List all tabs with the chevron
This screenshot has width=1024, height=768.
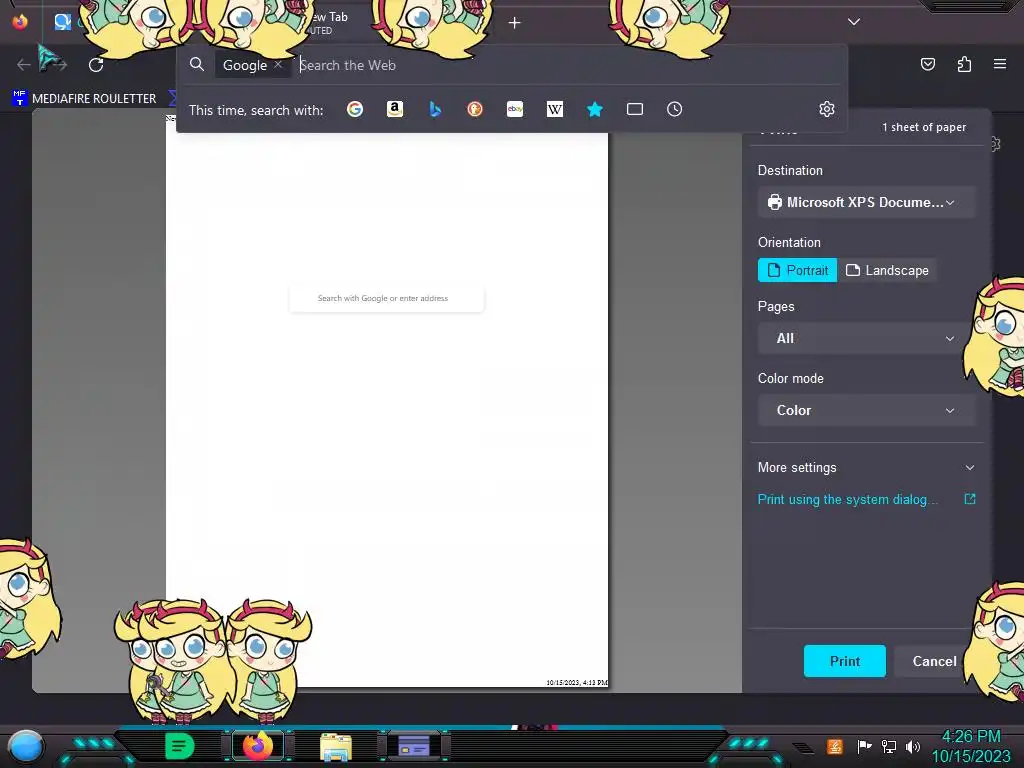pos(854,22)
